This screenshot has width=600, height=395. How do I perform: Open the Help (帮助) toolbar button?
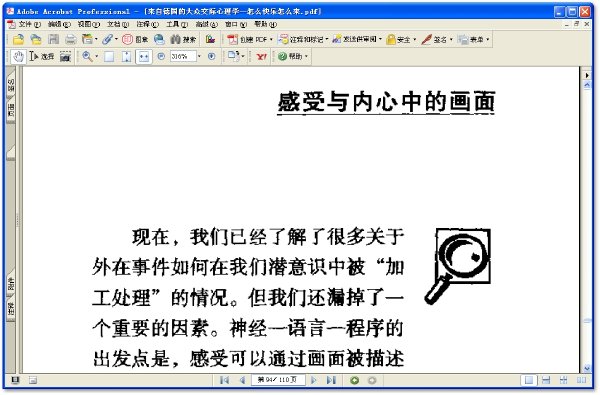point(292,57)
